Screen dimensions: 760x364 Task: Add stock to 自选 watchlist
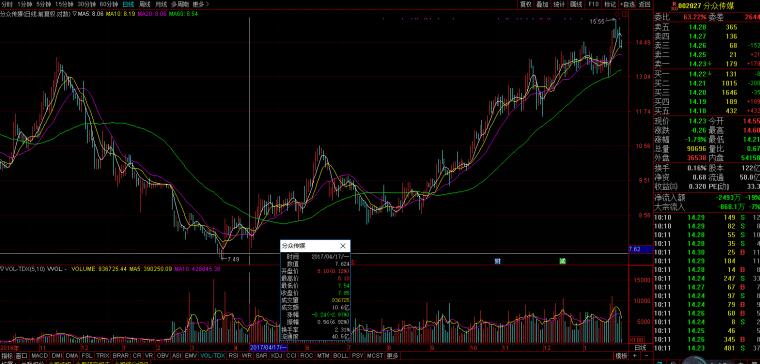tap(628, 4)
